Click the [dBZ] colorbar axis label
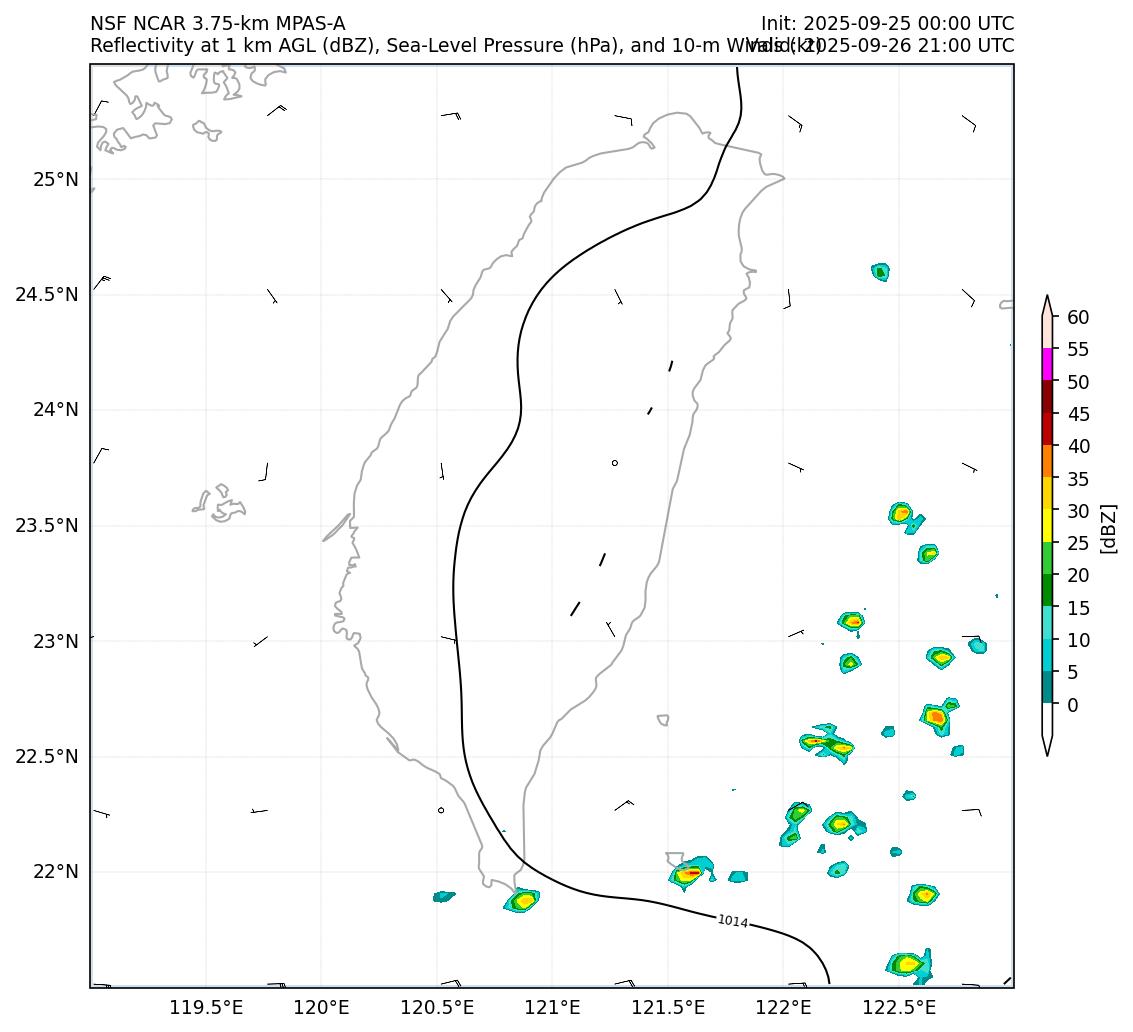This screenshot has width=1133, height=1032. point(1107,527)
